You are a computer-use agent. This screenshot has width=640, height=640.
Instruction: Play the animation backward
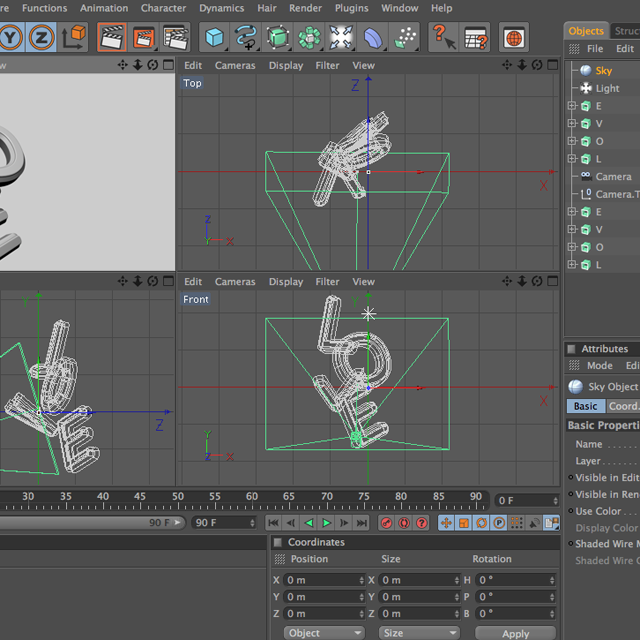(309, 523)
